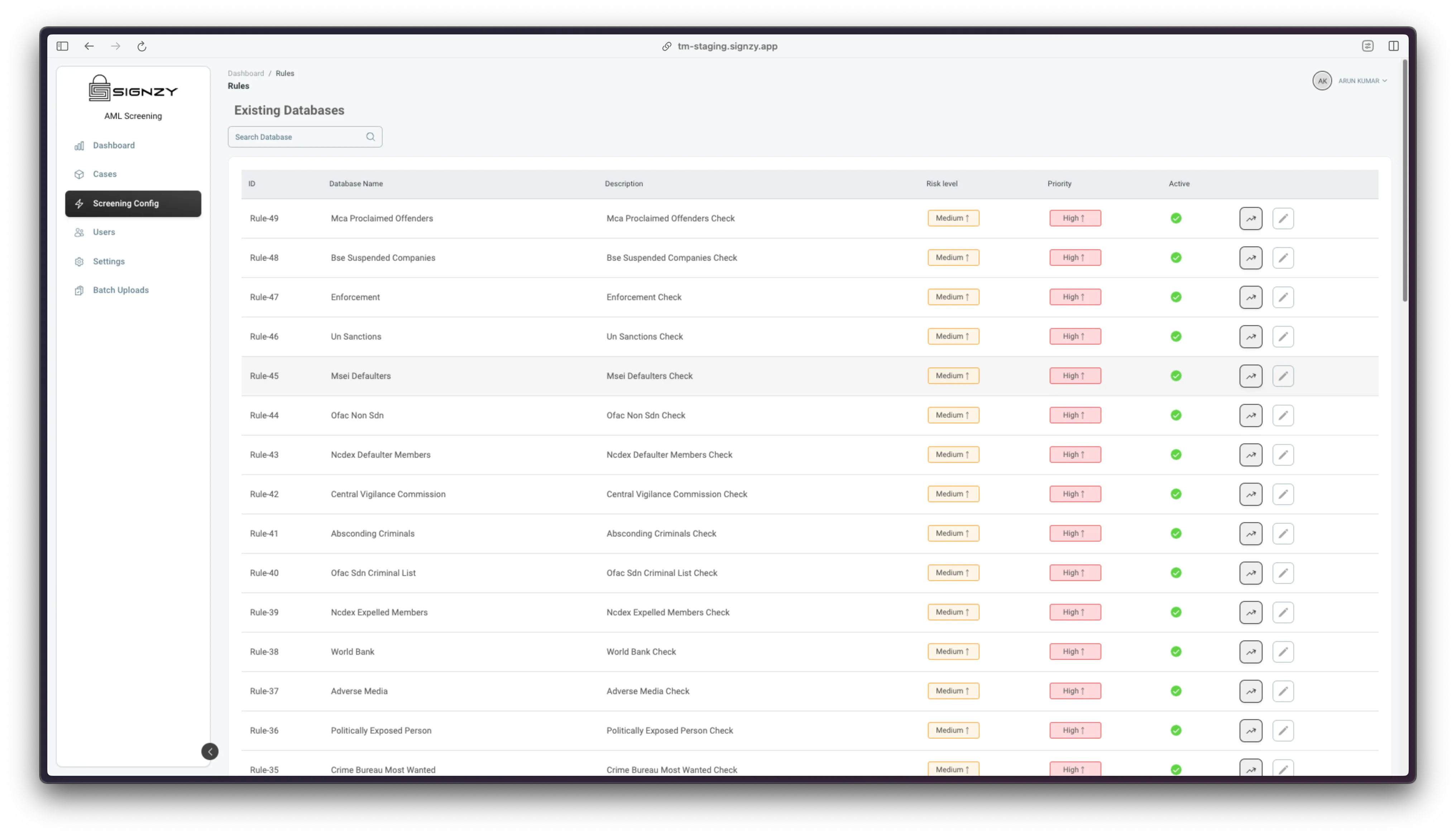Screen dimensions: 1456x836
Task: Open trend chart for Central Vigilance Commission
Action: pos(1250,494)
